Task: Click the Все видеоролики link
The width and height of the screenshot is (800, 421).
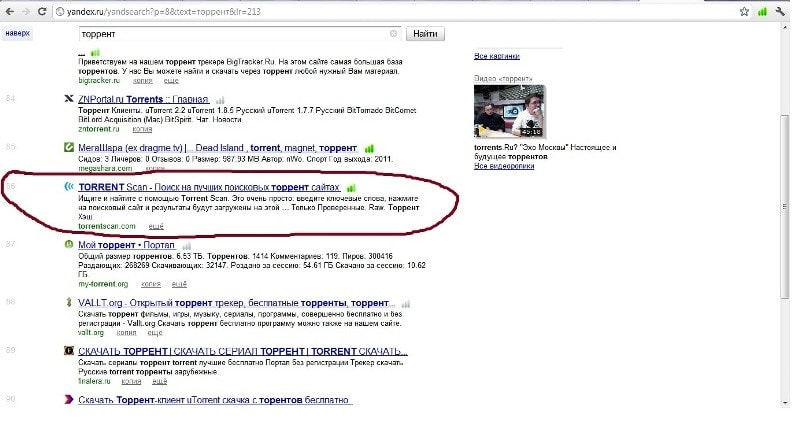Action: tap(504, 166)
